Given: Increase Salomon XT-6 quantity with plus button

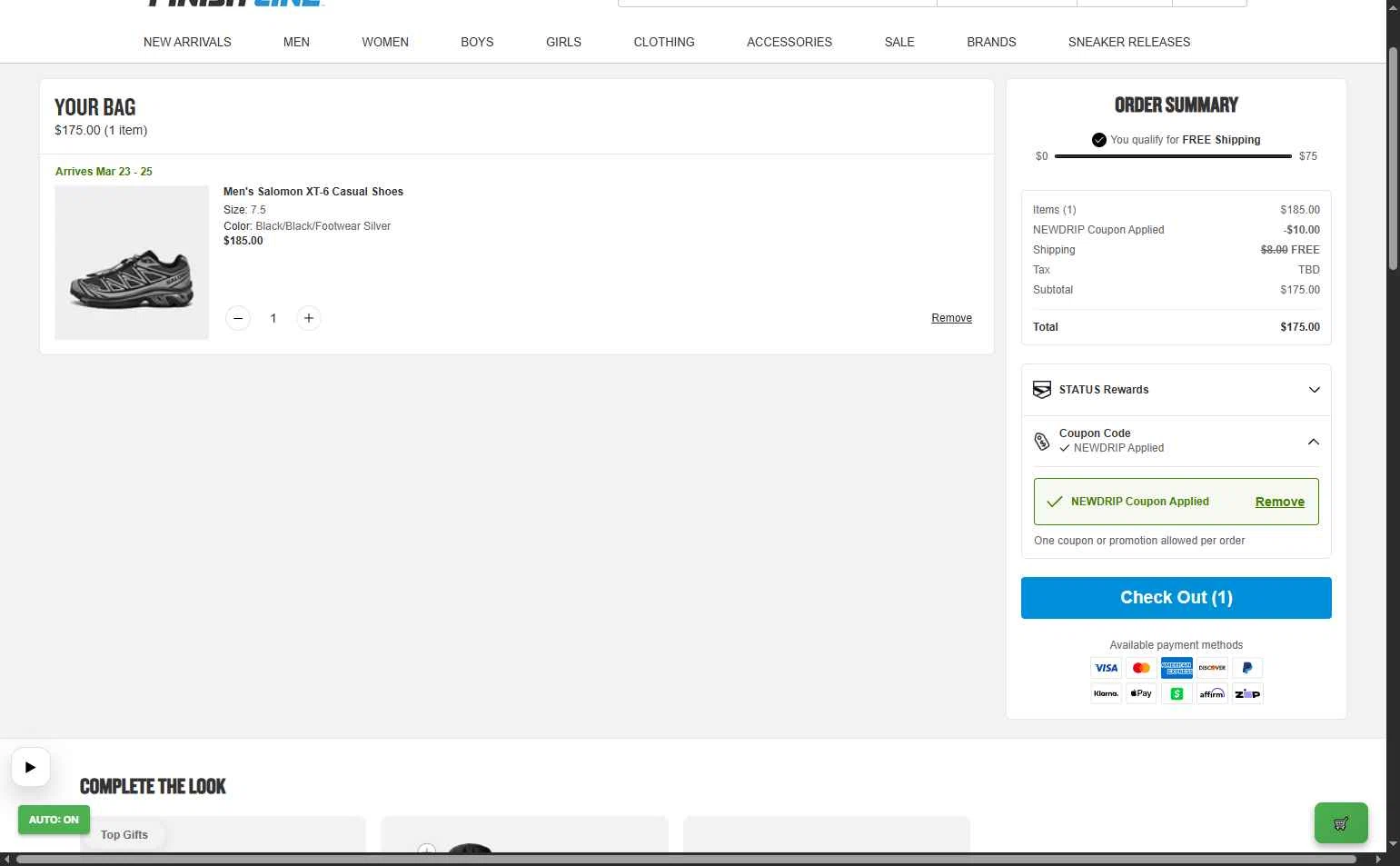Looking at the screenshot, I should pos(309,318).
